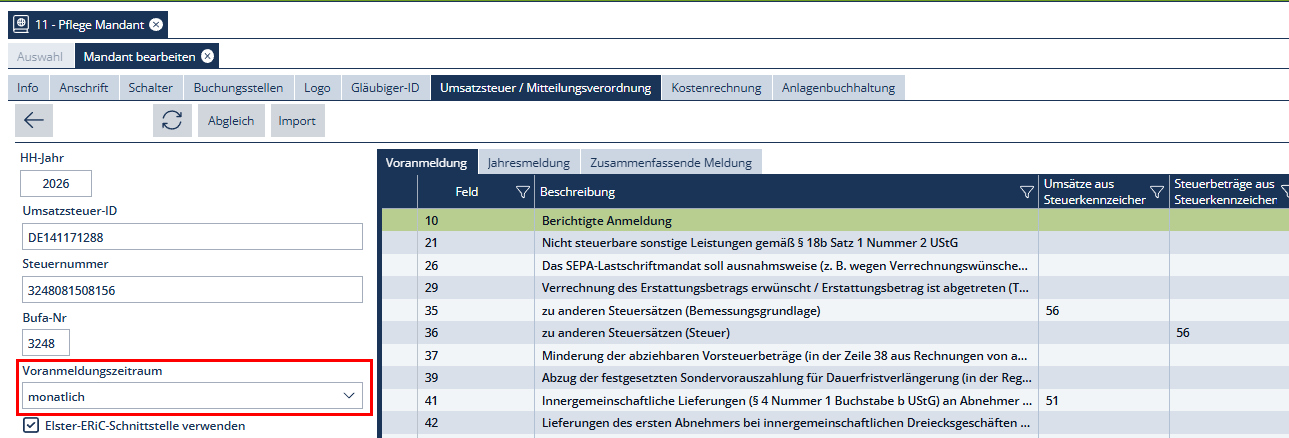Screen dimensions: 1289x438
Task: Click the Steuernummer input field
Action: click(191, 290)
